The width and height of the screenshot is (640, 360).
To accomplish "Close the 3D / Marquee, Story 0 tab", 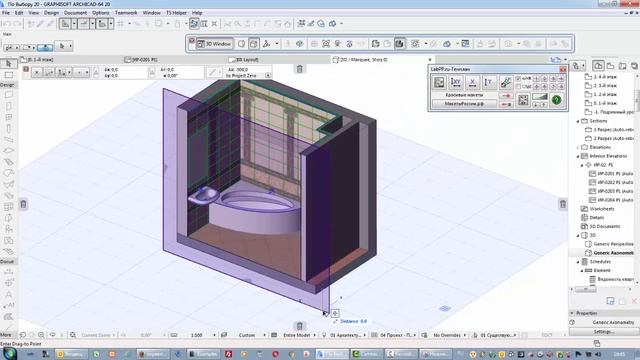I will tap(429, 60).
